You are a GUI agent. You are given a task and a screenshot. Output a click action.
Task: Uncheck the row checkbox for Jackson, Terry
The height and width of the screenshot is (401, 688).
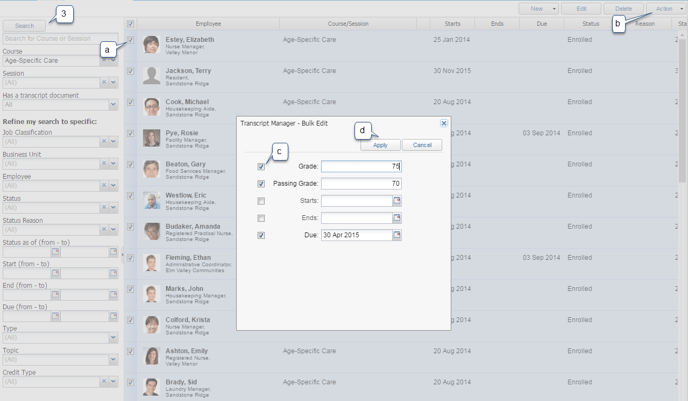pos(130,71)
